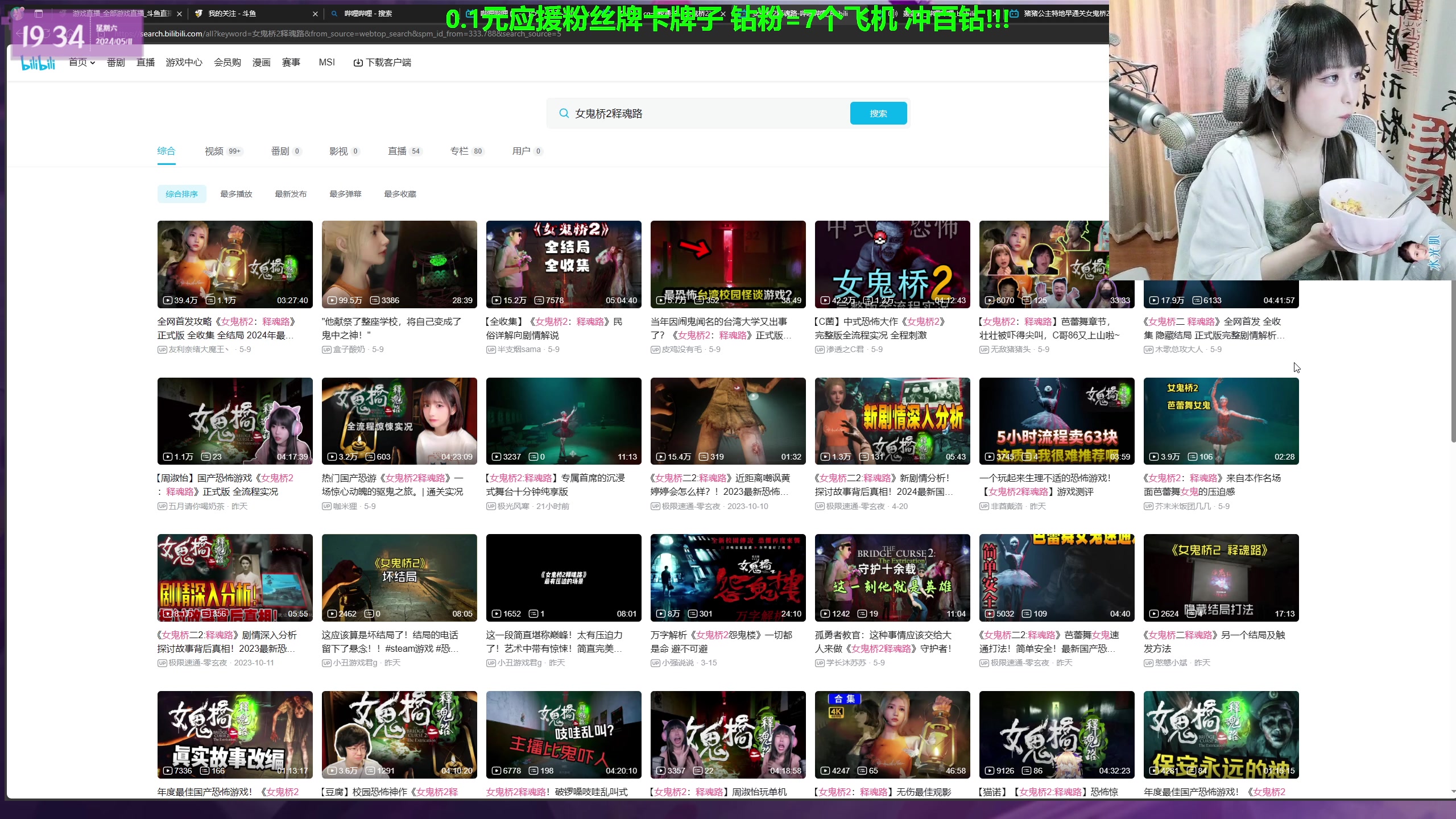Viewport: 1456px width, 819px height.
Task: Open title 【C菌】中式恐怖大作《女鬼桥2》
Action: 880,328
